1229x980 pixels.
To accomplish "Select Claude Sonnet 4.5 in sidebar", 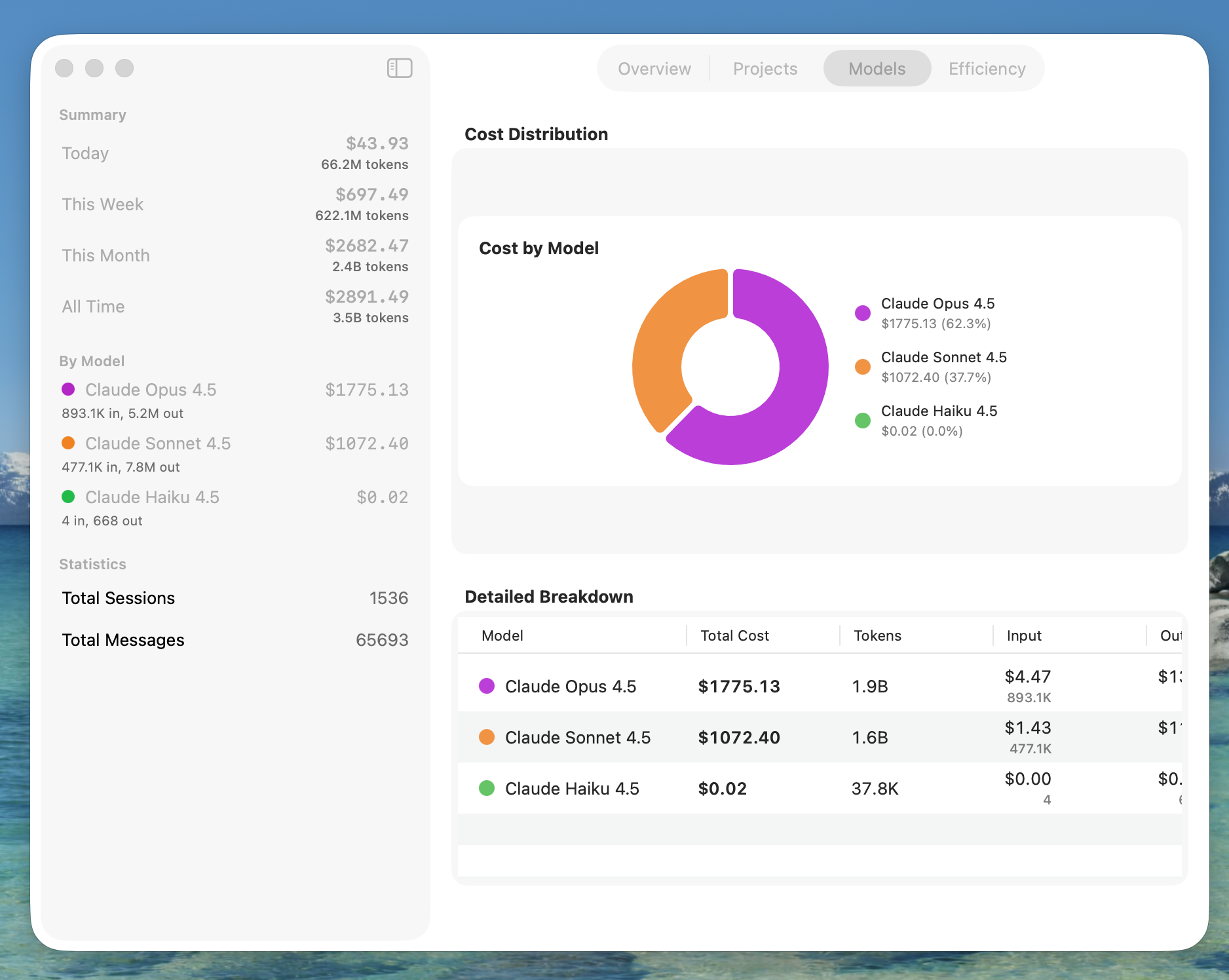I will tap(158, 443).
